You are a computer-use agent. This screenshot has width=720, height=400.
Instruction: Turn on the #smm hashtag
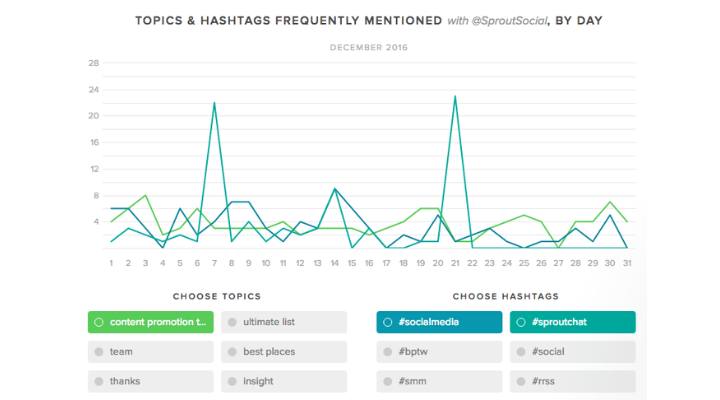(439, 381)
